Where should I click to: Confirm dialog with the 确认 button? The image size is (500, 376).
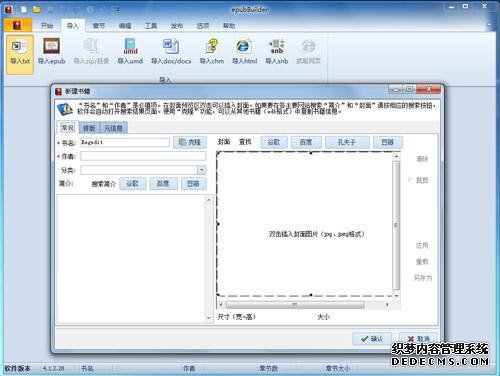tap(372, 339)
